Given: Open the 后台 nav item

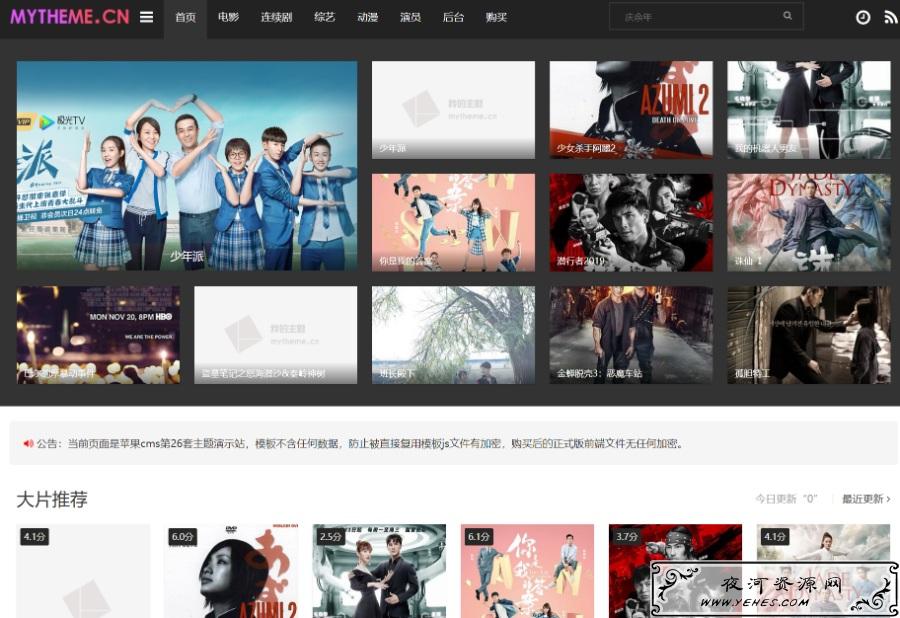Looking at the screenshot, I should [x=453, y=17].
